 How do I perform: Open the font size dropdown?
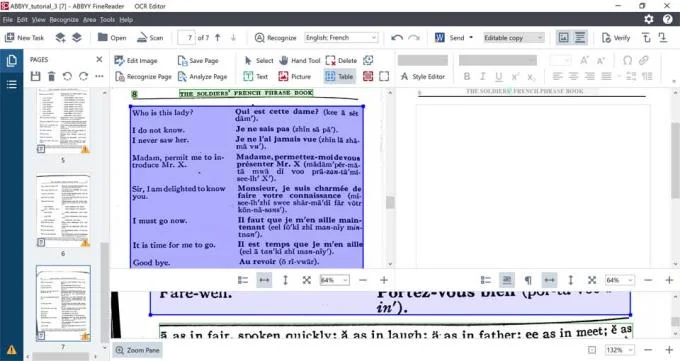pos(560,60)
